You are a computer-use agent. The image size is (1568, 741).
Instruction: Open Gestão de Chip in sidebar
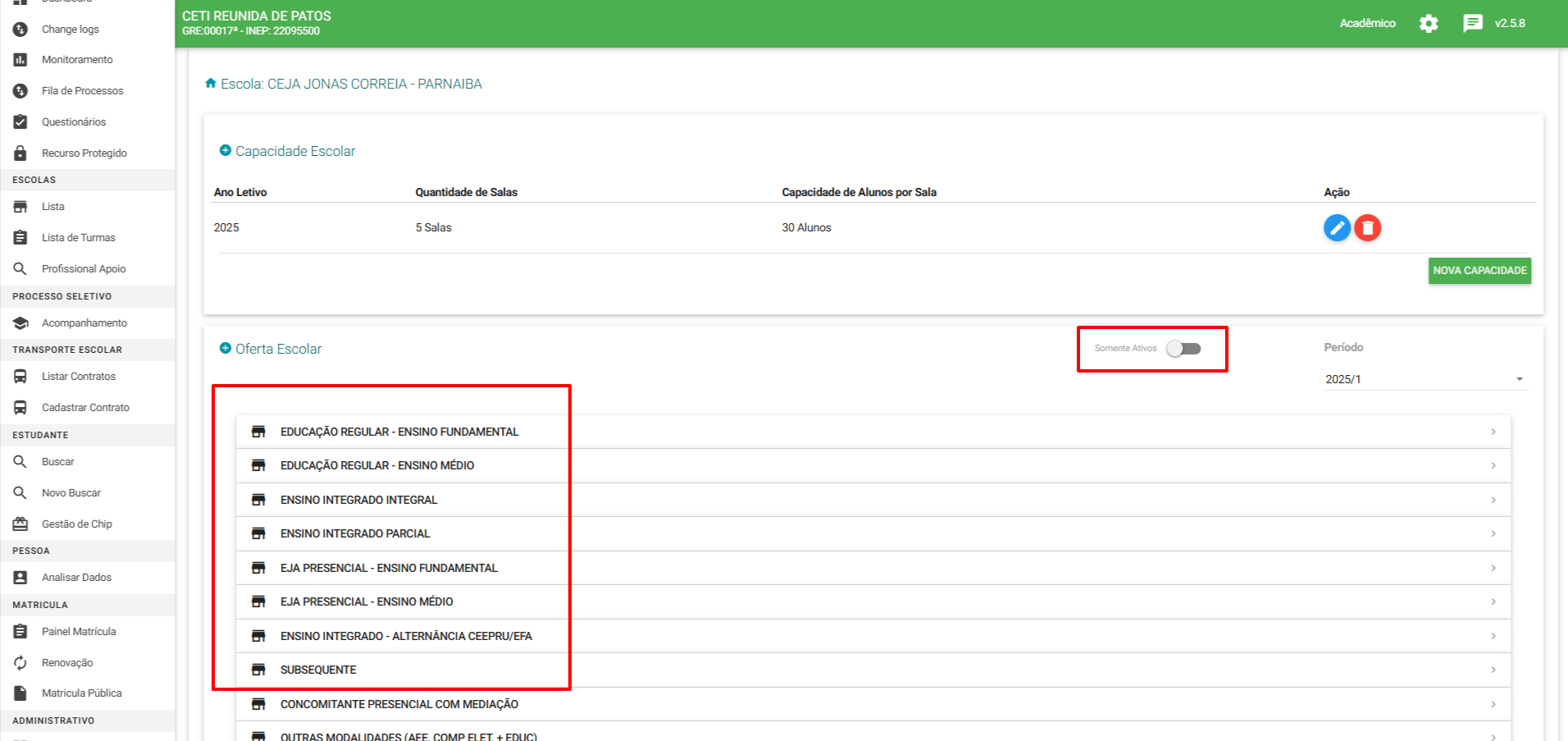click(x=76, y=524)
